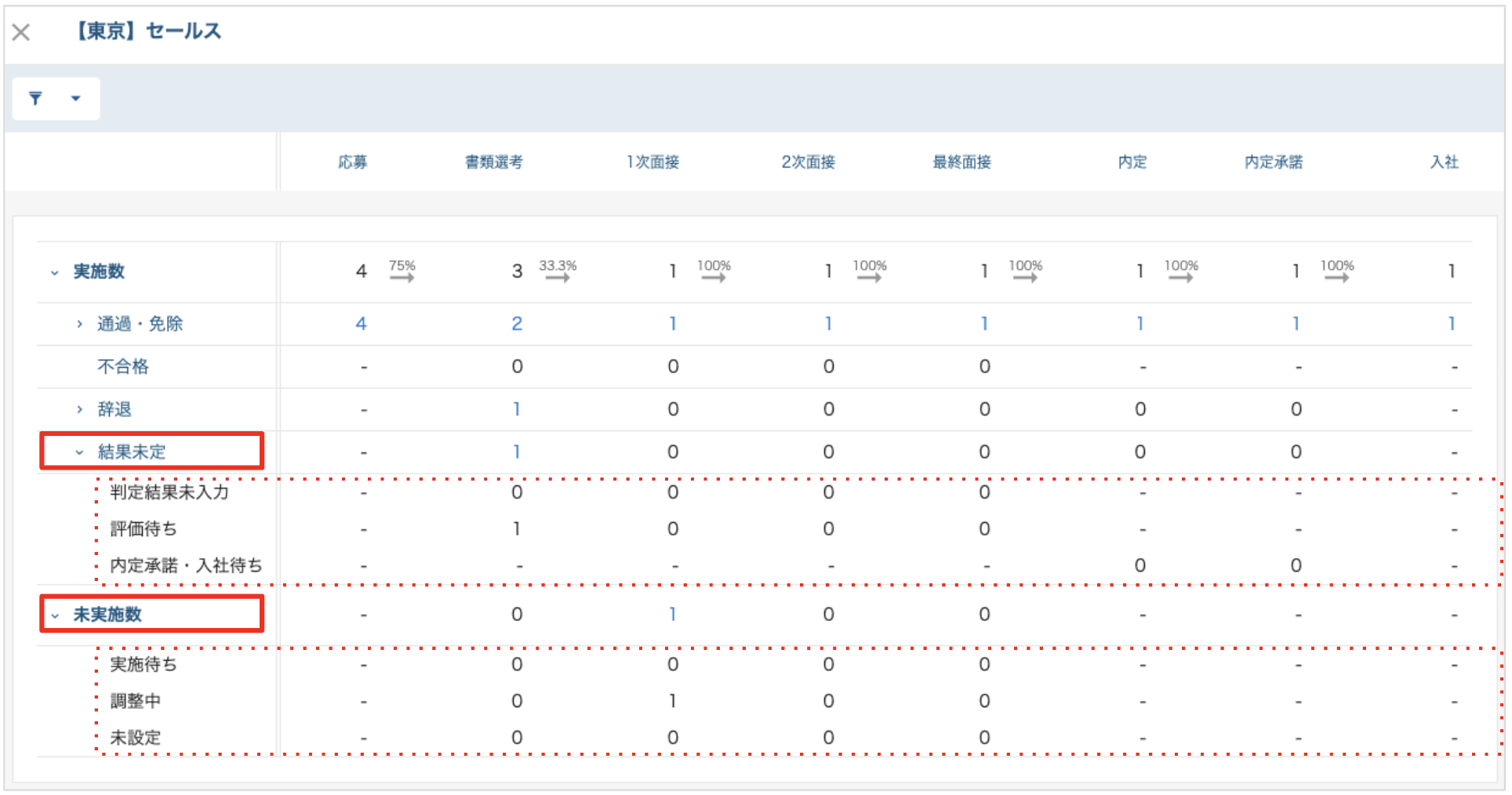Click the 通過・免除 row label
The height and width of the screenshot is (795, 1512).
click(x=140, y=324)
